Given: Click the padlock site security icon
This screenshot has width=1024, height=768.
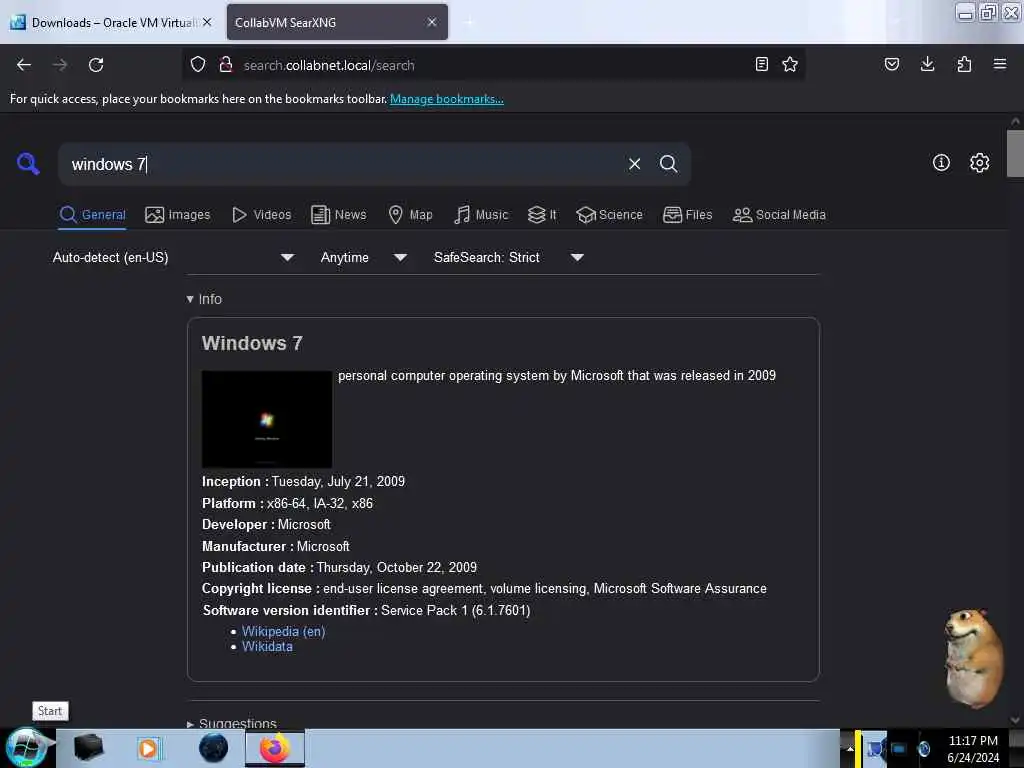Looking at the screenshot, I should pyautogui.click(x=226, y=65).
